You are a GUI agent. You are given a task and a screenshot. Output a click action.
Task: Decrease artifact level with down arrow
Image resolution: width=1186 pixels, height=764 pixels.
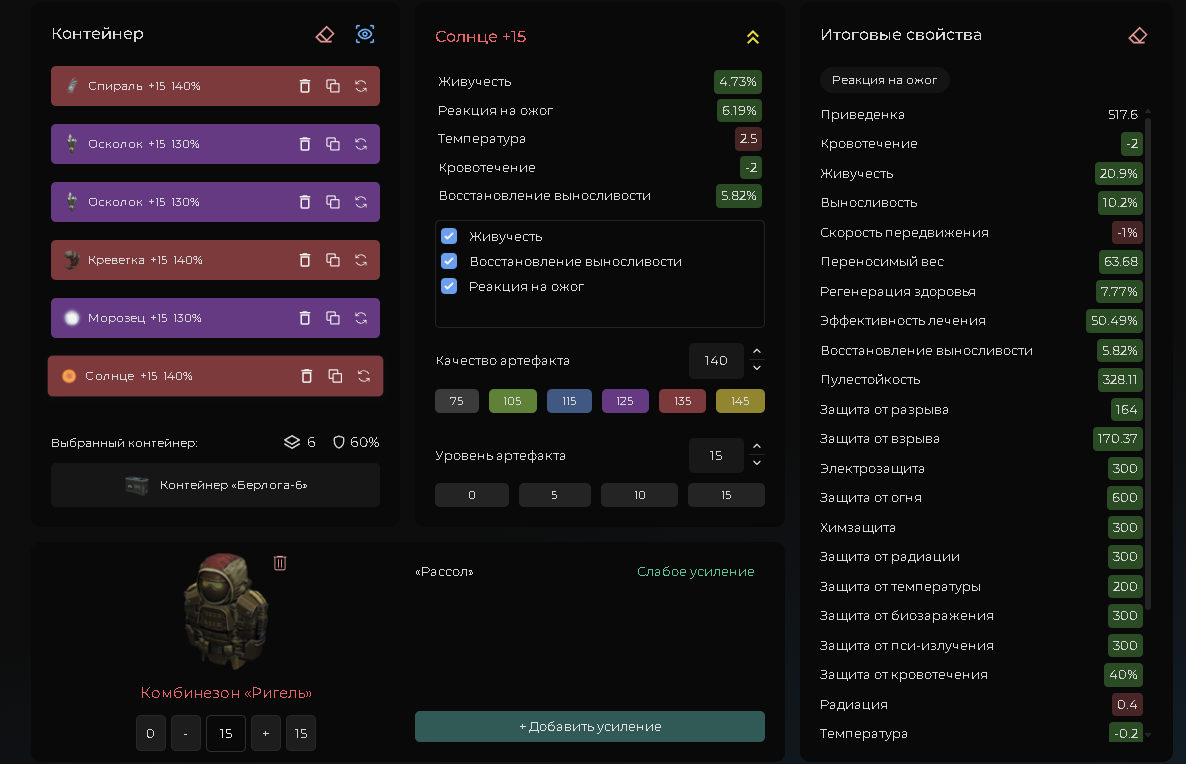coord(756,463)
